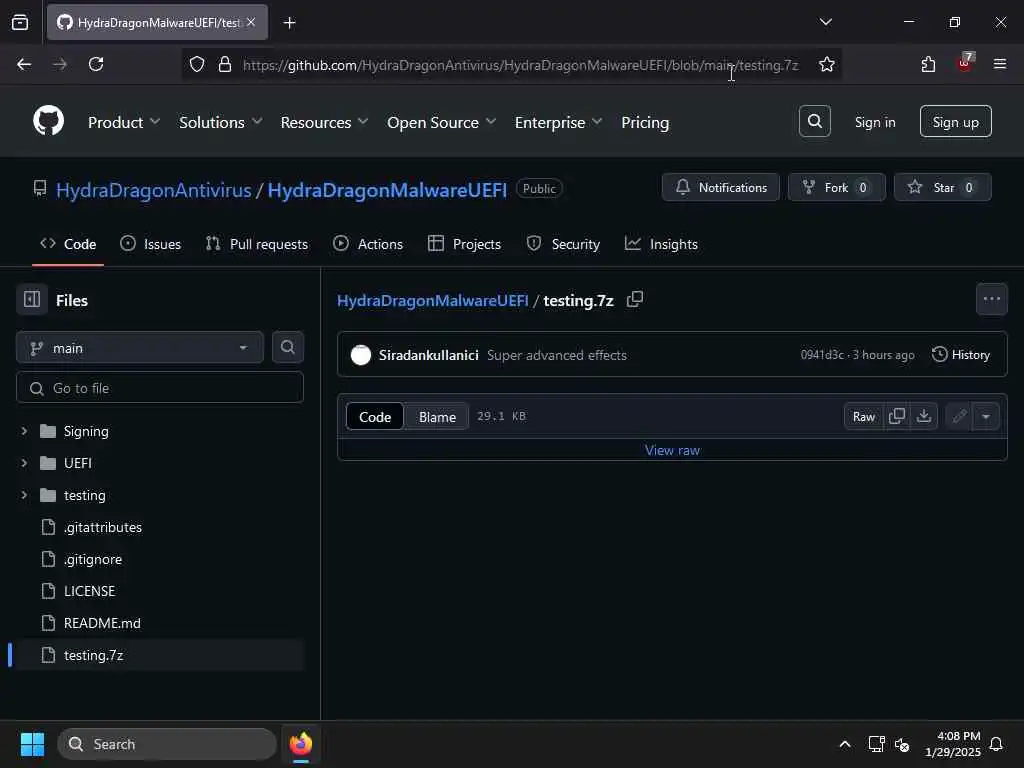The image size is (1024, 768).
Task: Open the Insights tab
Action: click(x=661, y=244)
